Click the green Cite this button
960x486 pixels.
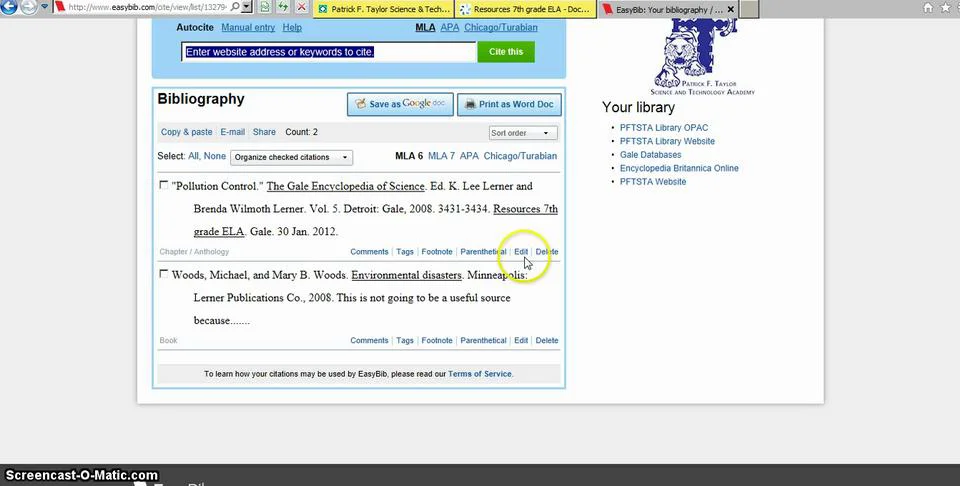pyautogui.click(x=506, y=52)
